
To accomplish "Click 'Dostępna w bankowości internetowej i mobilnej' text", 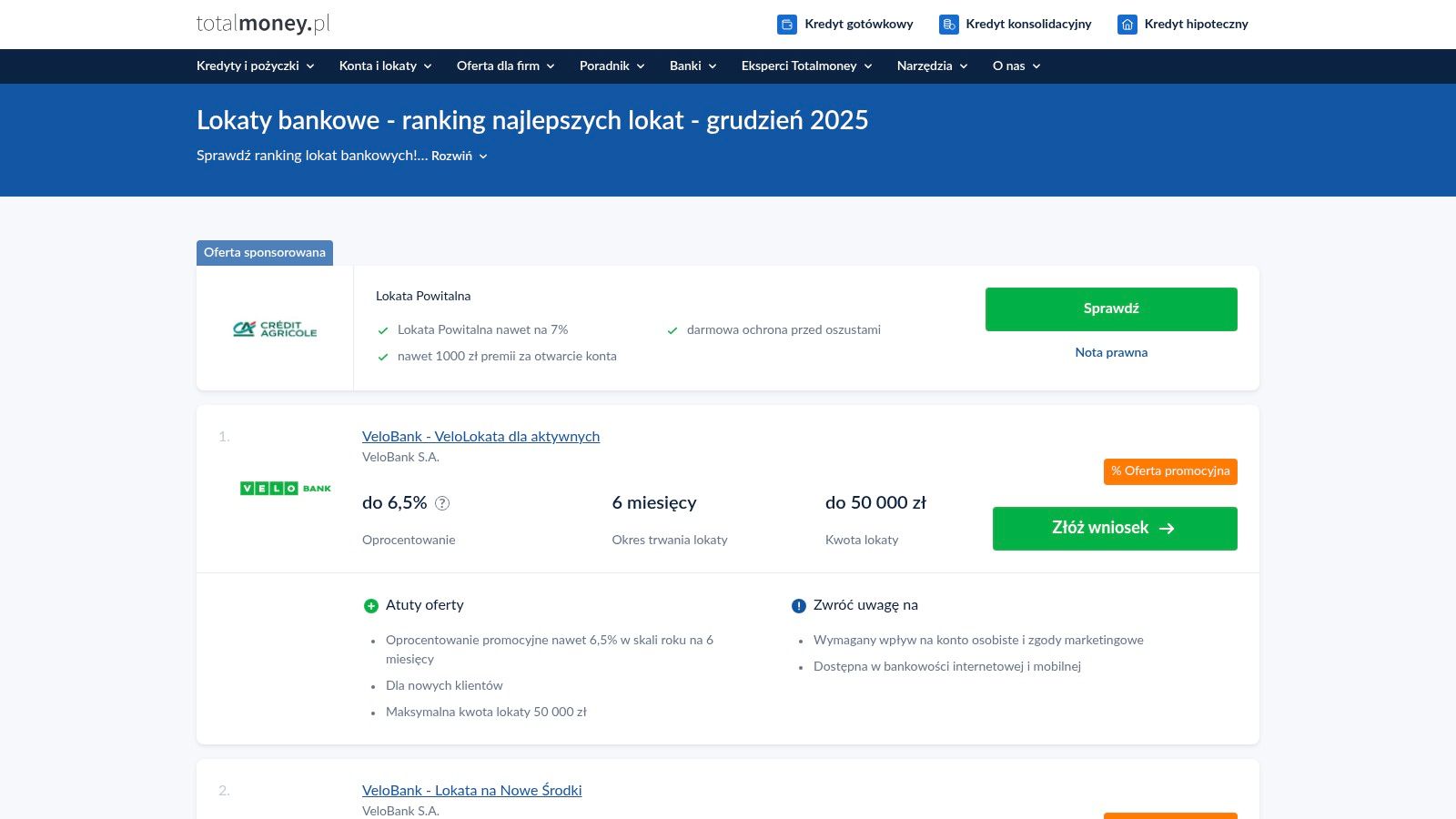I will pyautogui.click(x=947, y=666).
